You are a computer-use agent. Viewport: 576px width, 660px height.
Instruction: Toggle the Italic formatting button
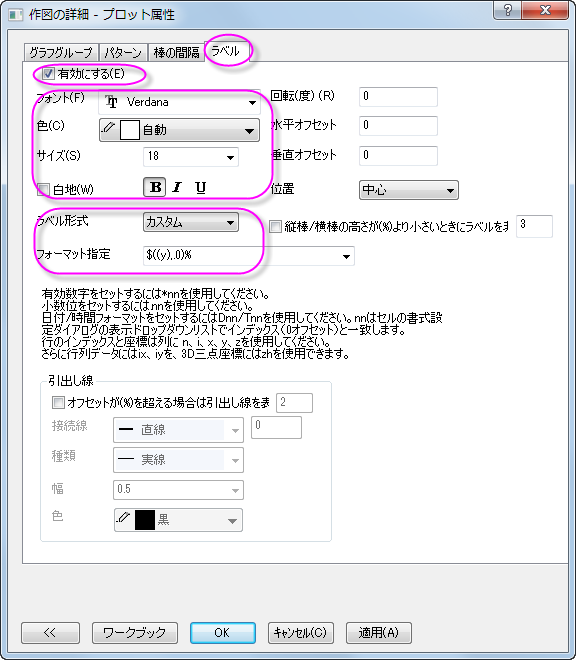(177, 187)
